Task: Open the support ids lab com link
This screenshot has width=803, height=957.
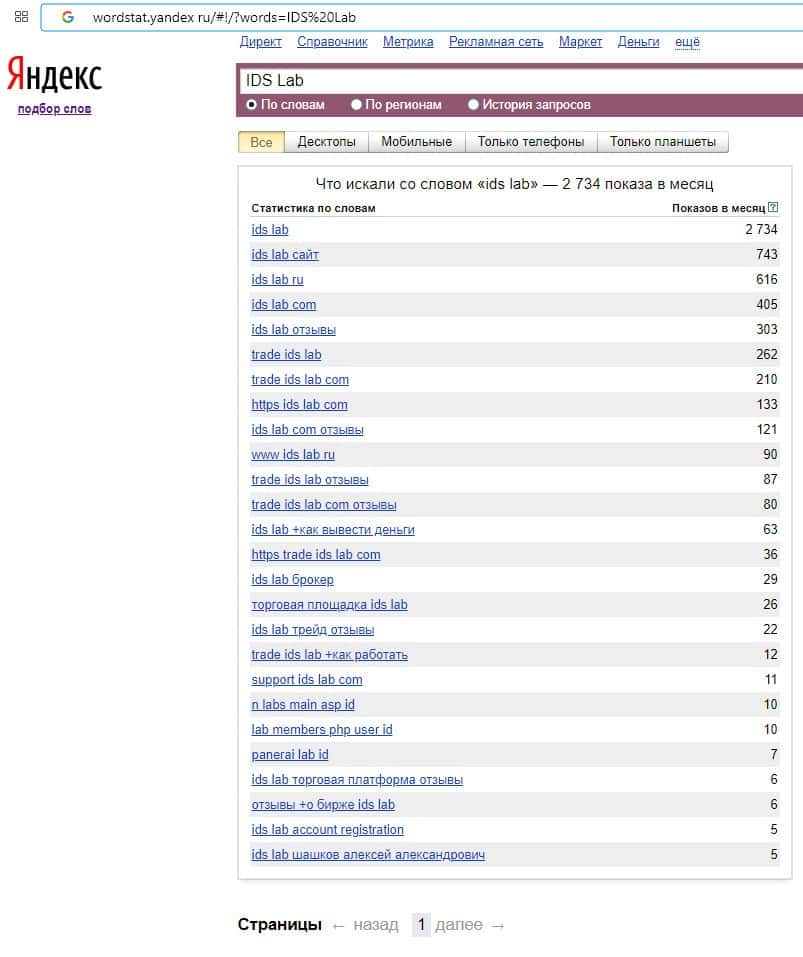Action: pos(307,680)
